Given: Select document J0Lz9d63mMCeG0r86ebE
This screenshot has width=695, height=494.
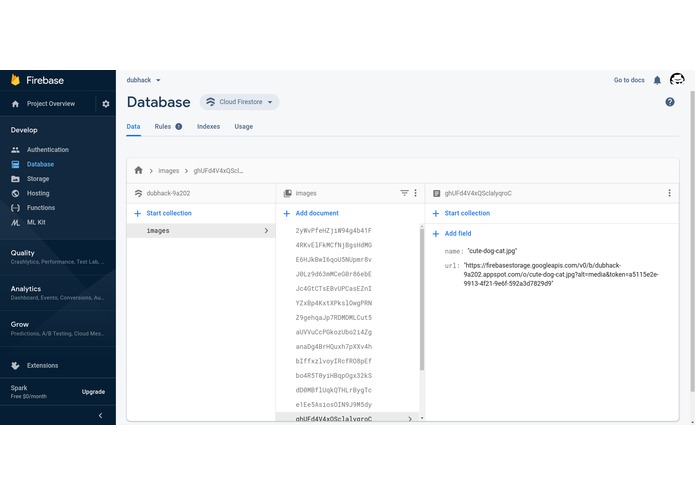Looking at the screenshot, I should coord(333,274).
